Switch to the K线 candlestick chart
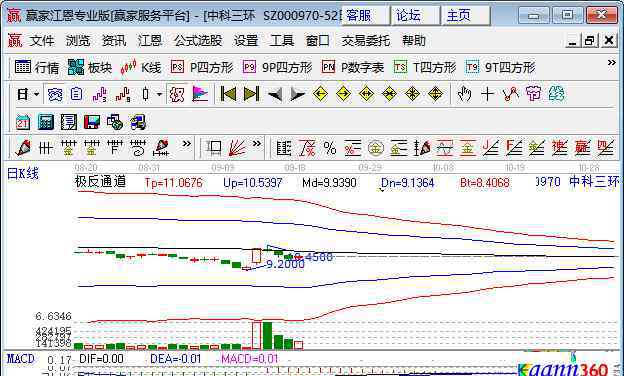The image size is (624, 376). tap(141, 67)
